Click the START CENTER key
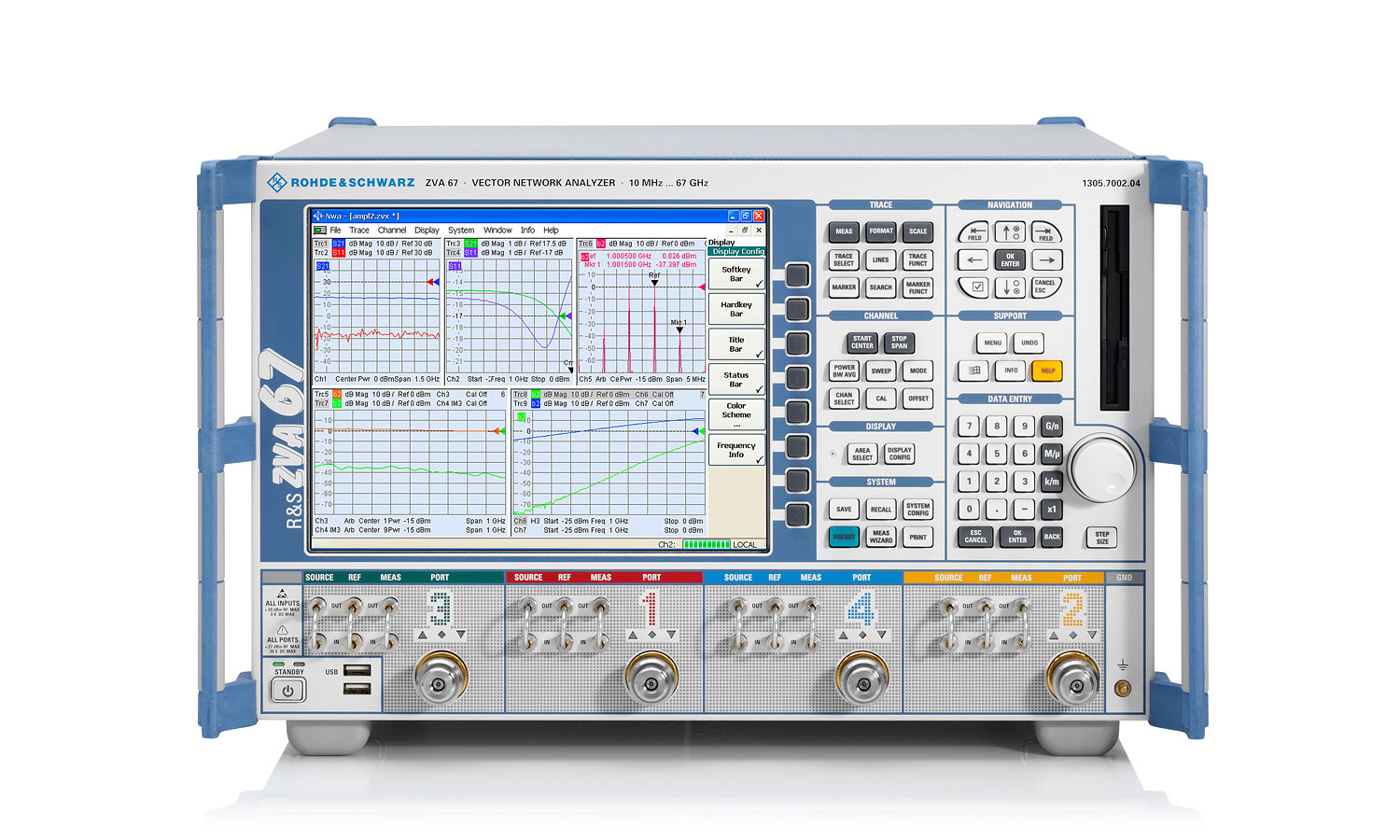The image size is (1400, 840). [x=862, y=343]
